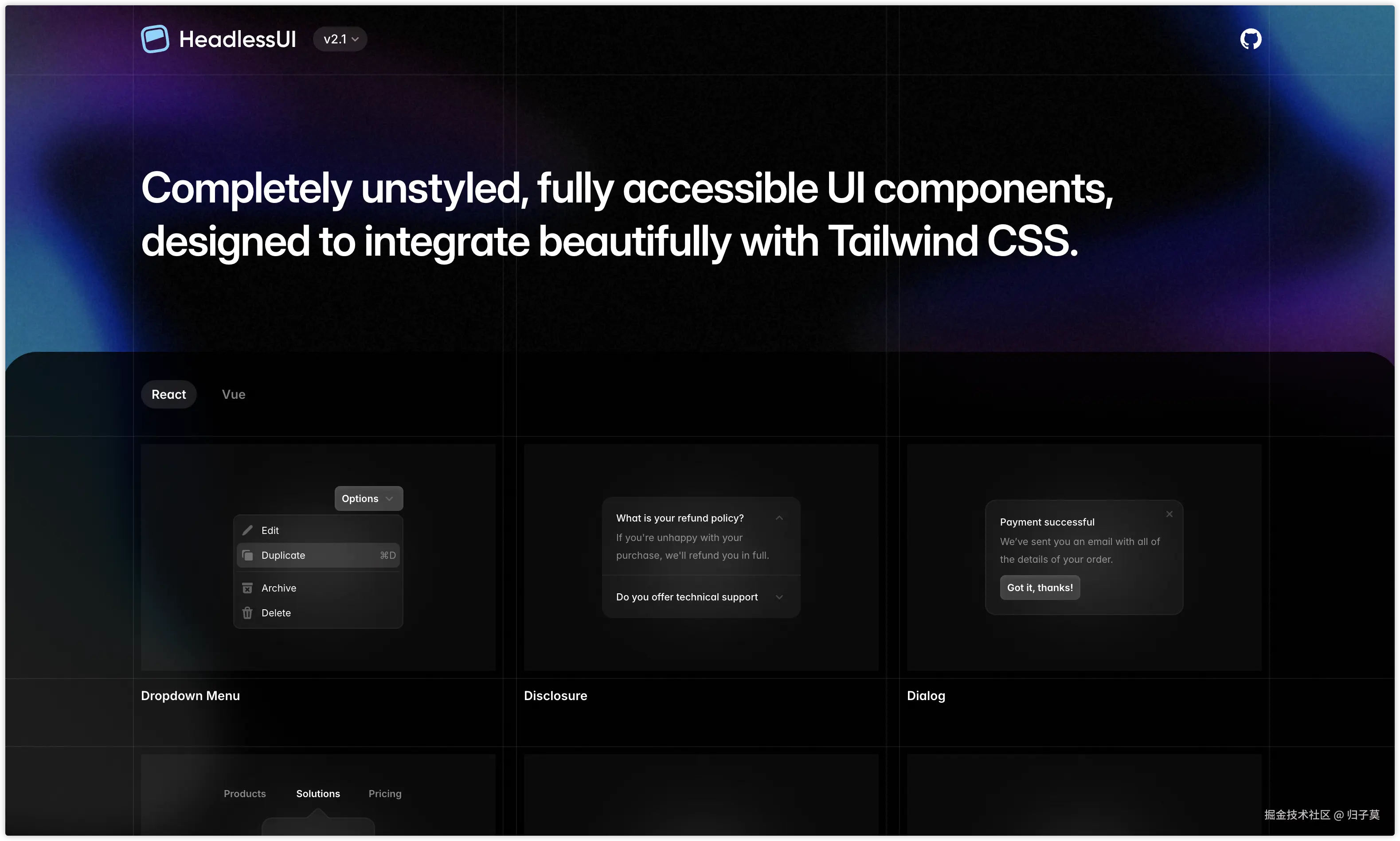Open the v2.1 version dropdown

[340, 39]
